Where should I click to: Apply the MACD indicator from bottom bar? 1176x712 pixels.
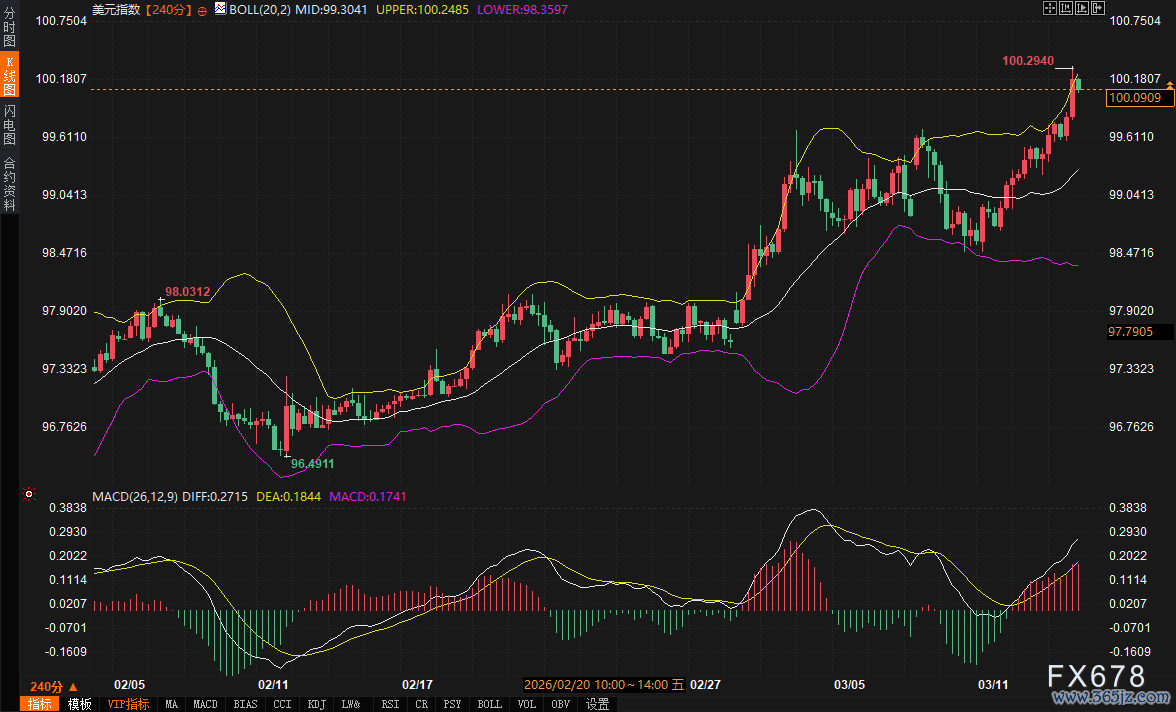coord(206,704)
